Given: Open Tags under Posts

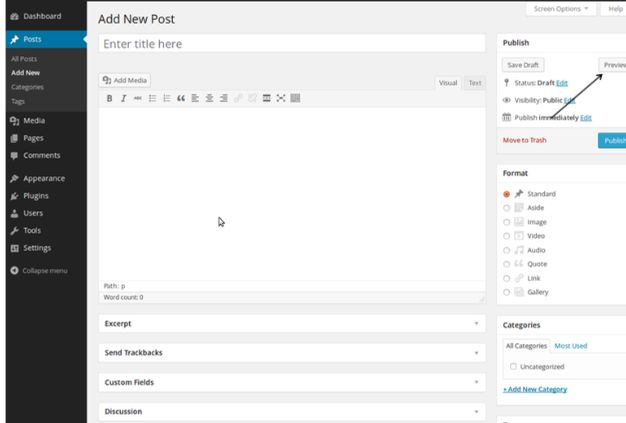Looking at the screenshot, I should pos(18,101).
